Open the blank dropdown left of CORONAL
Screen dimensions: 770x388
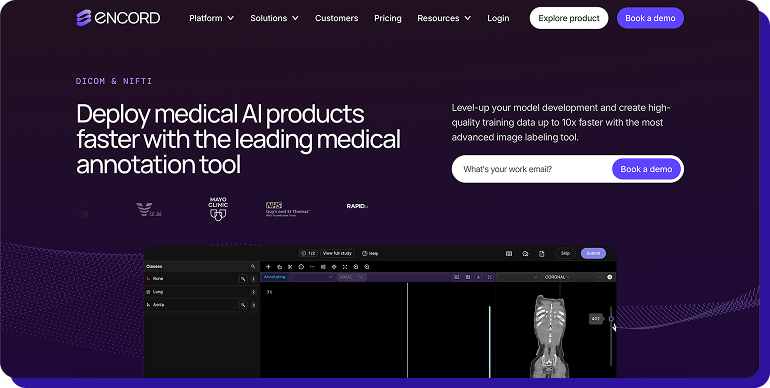519,277
